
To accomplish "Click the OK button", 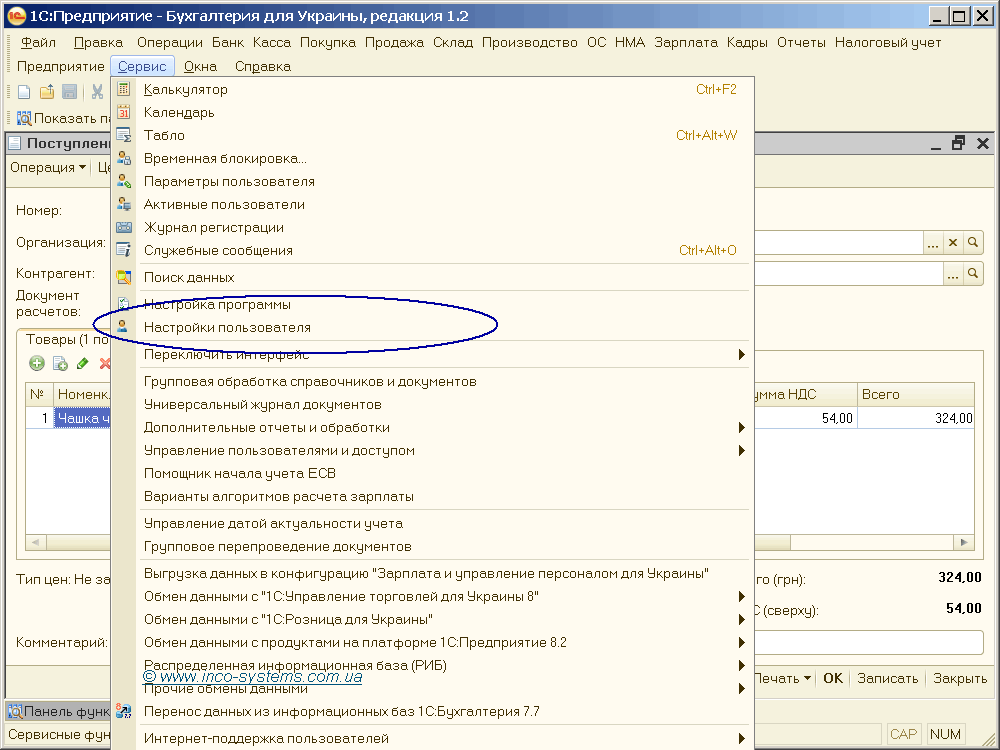I will [833, 678].
